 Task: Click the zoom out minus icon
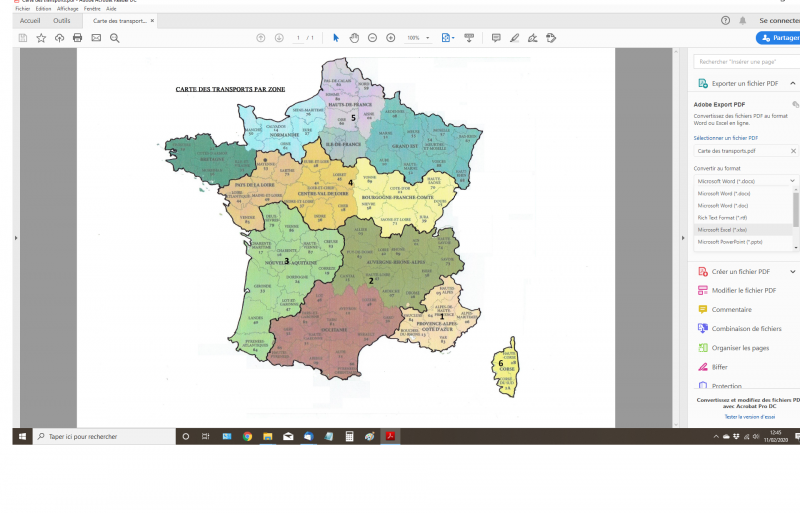[x=372, y=38]
